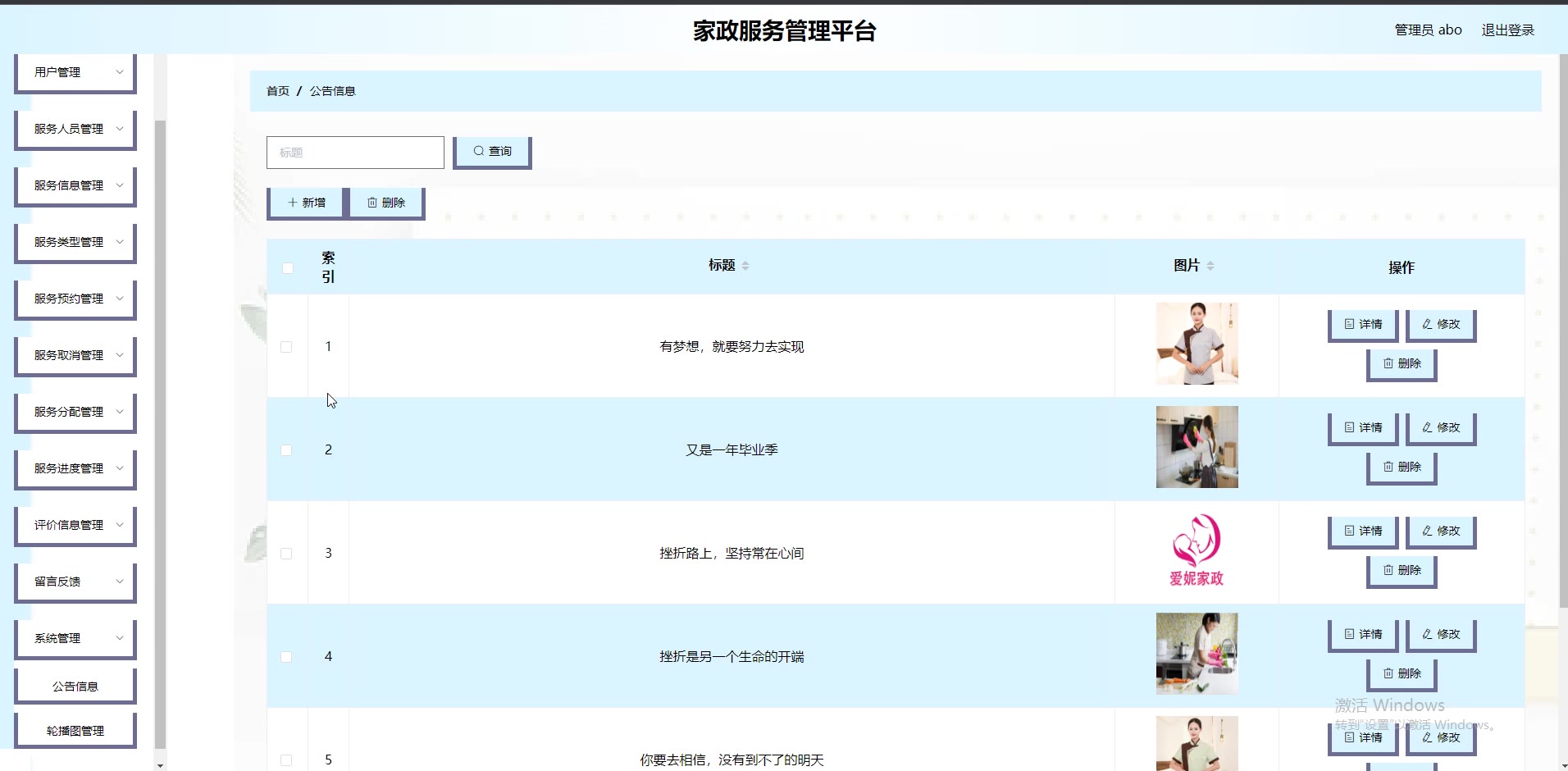Open the woman-in-uniform thumbnail in row 1
Image resolution: width=1568 pixels, height=771 pixels.
tap(1197, 344)
